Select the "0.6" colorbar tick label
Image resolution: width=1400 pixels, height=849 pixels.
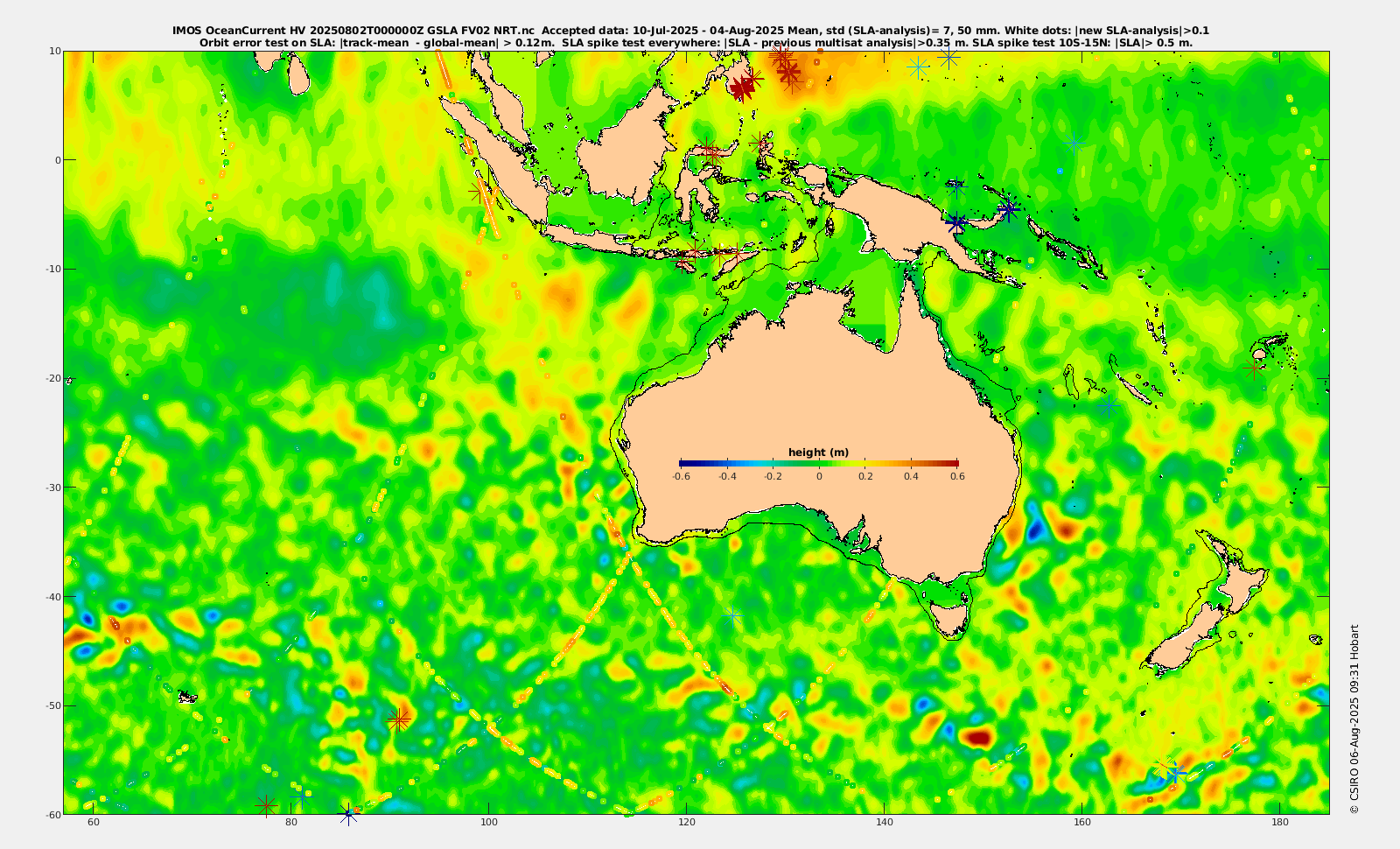[957, 476]
